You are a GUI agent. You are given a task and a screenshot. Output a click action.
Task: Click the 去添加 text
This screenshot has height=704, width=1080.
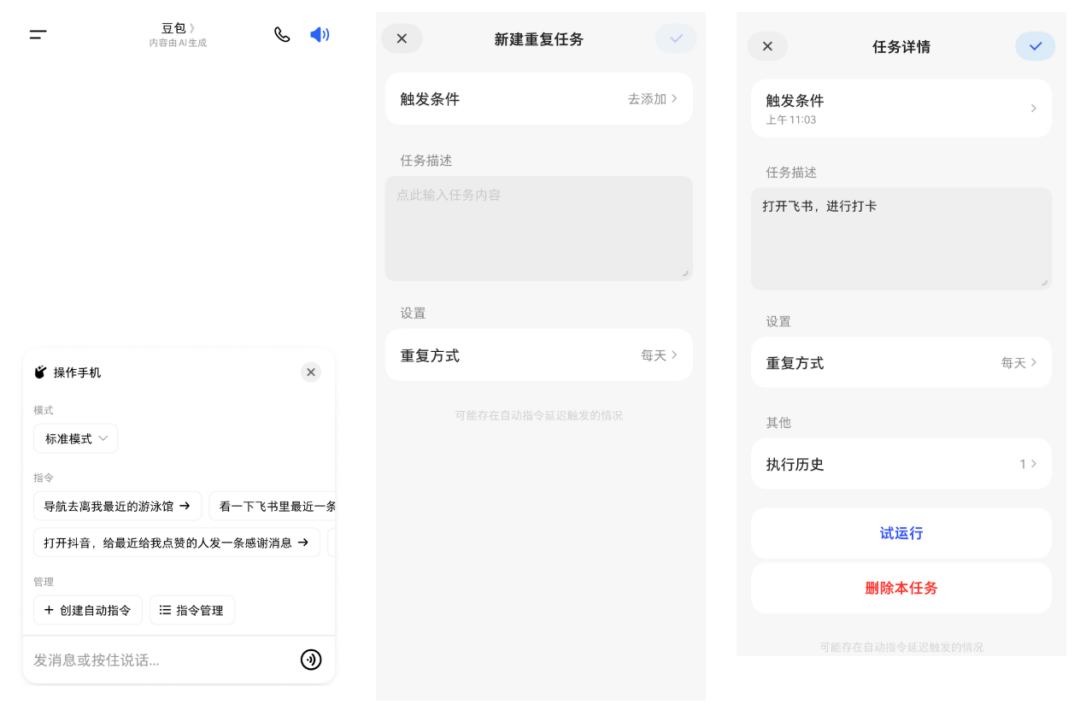(647, 99)
